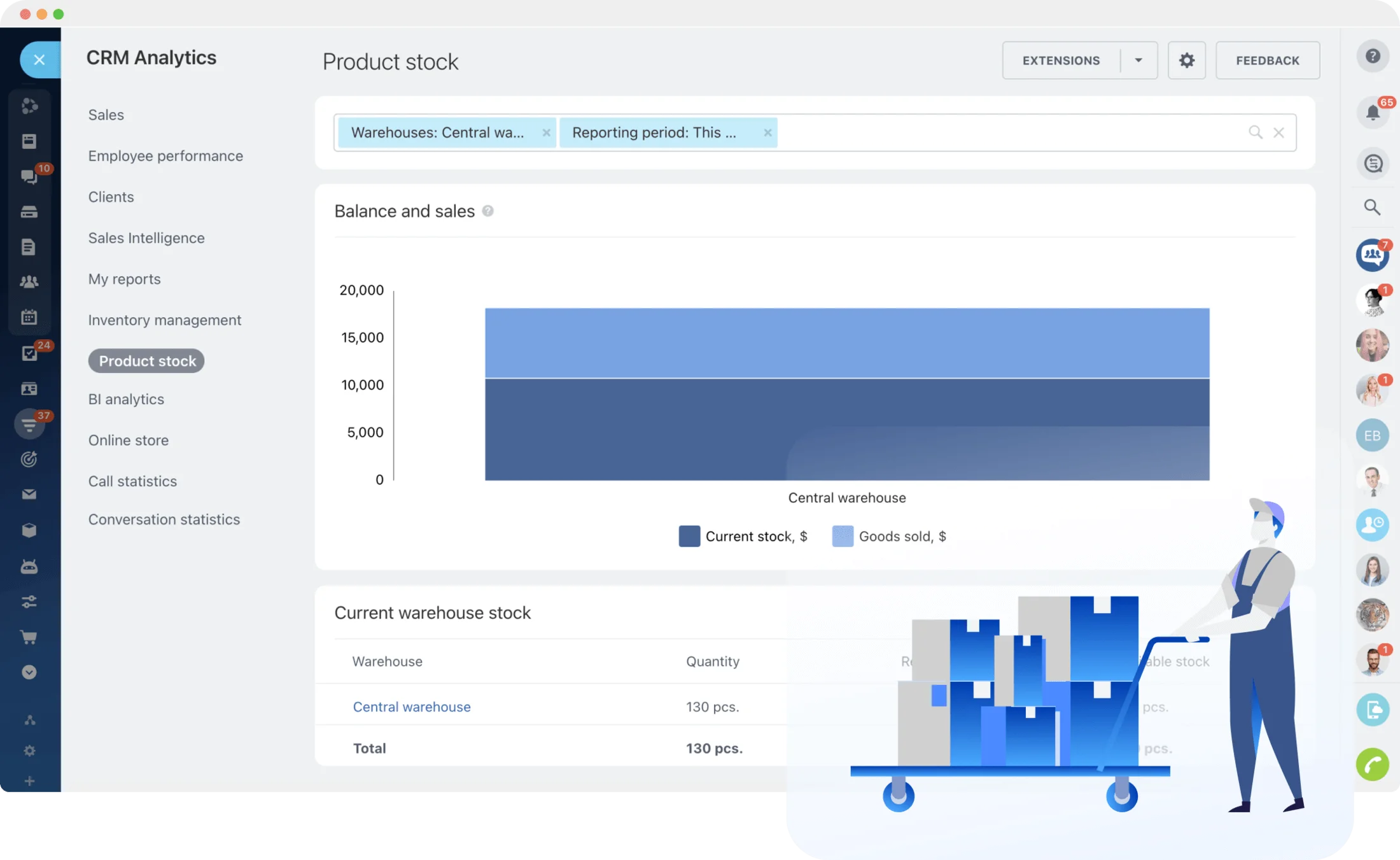Image resolution: width=1400 pixels, height=860 pixels.
Task: Open the Central warehouse link
Action: (412, 707)
